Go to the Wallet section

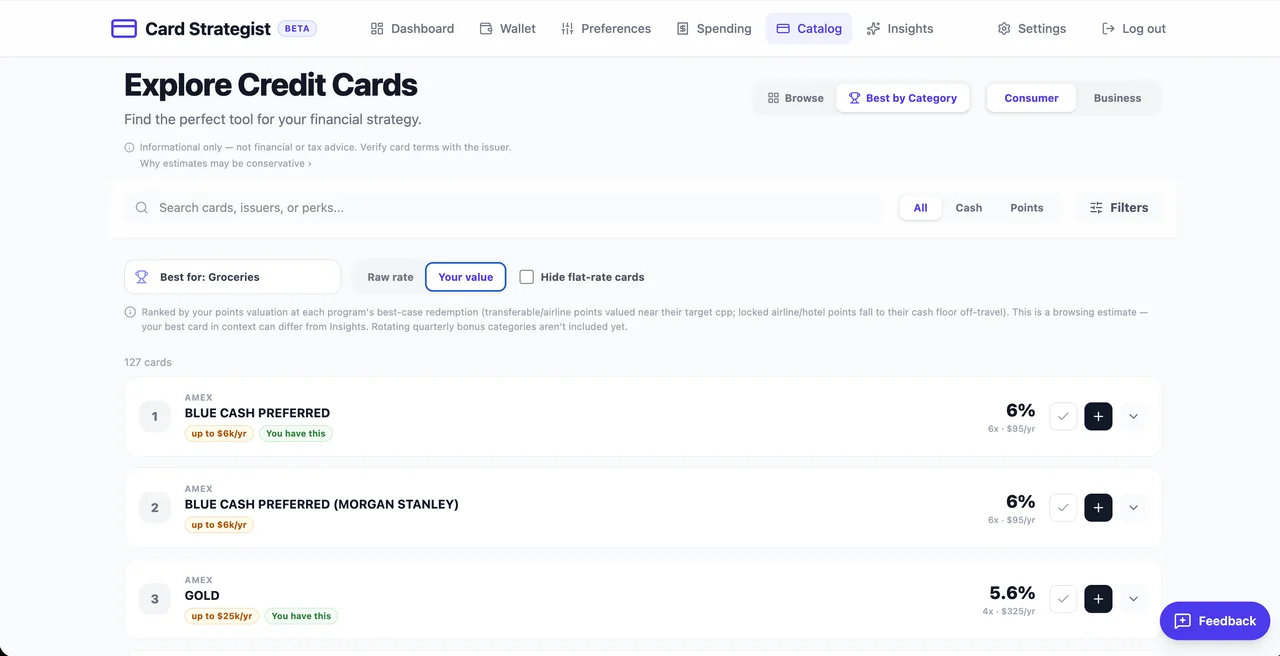pos(507,28)
